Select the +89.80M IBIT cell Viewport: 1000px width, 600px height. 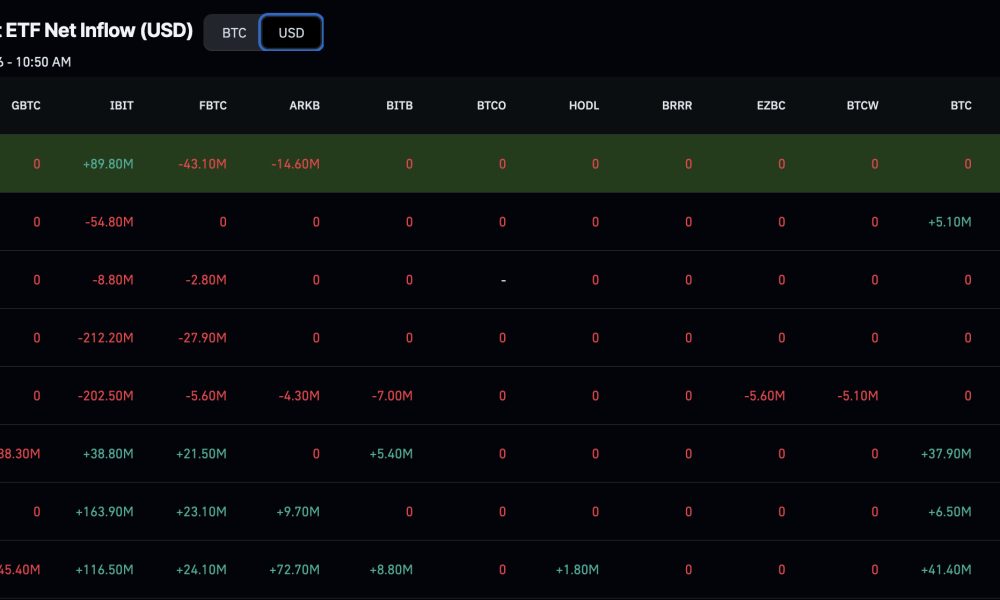pos(108,164)
